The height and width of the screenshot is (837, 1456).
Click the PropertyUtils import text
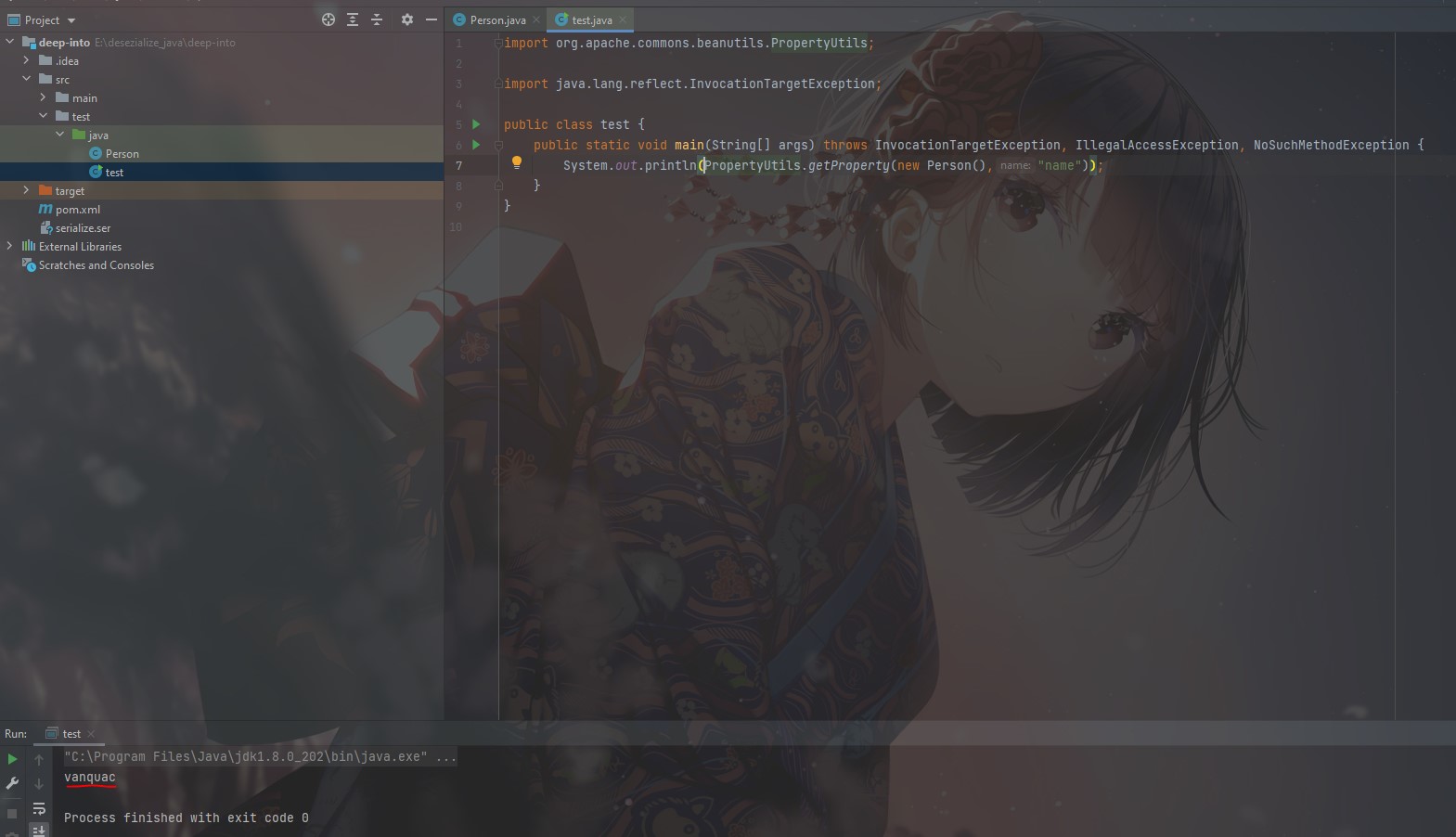819,43
